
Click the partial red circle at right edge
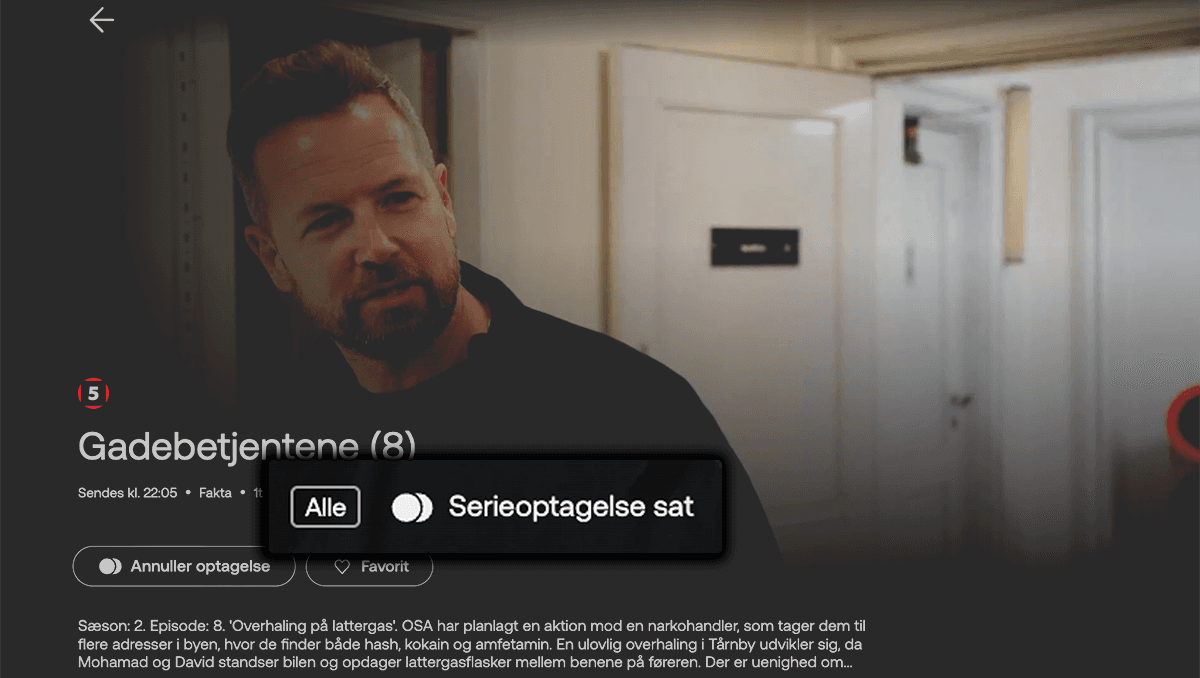tap(1185, 422)
